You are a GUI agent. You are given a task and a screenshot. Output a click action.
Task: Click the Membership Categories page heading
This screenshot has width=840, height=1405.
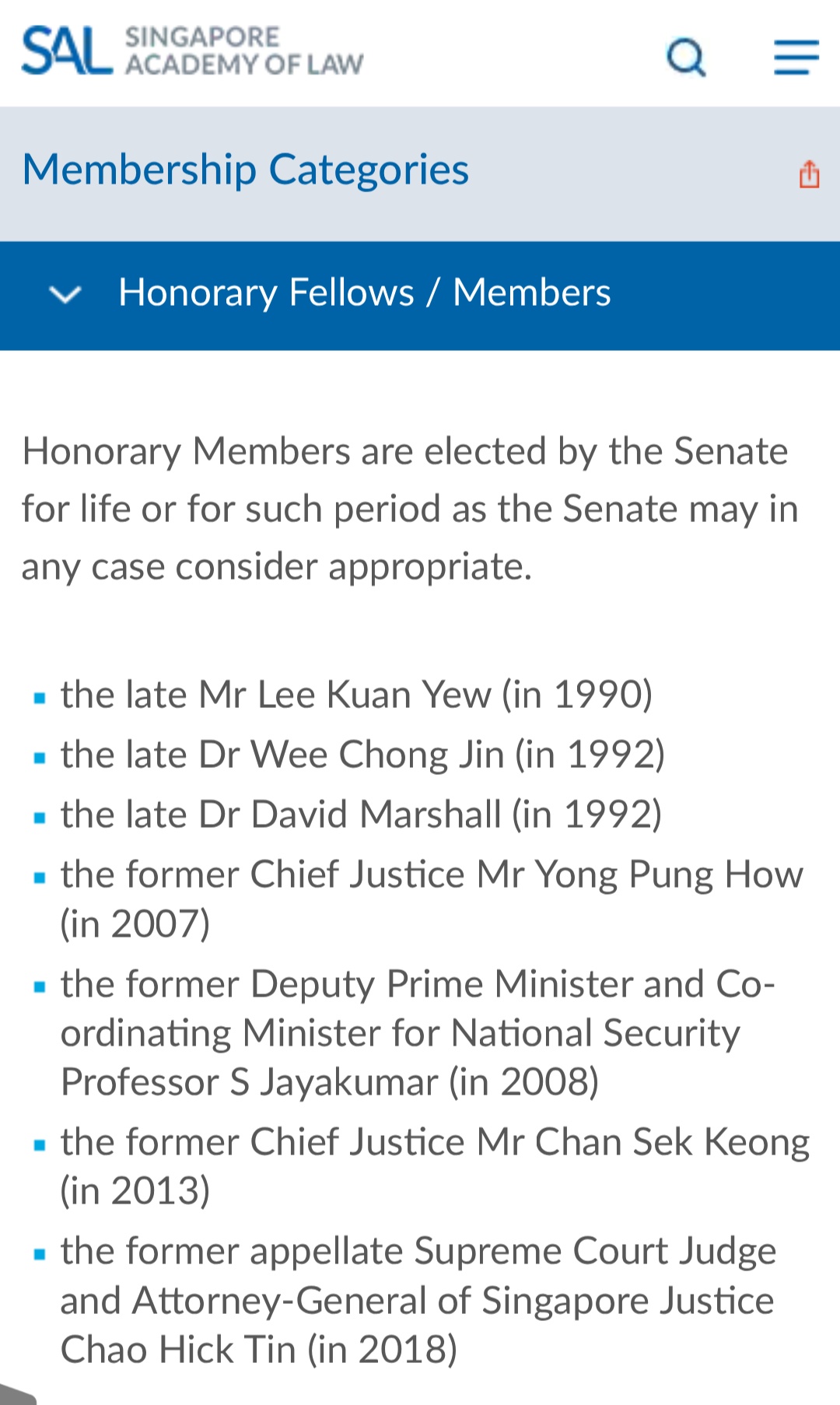(x=246, y=170)
